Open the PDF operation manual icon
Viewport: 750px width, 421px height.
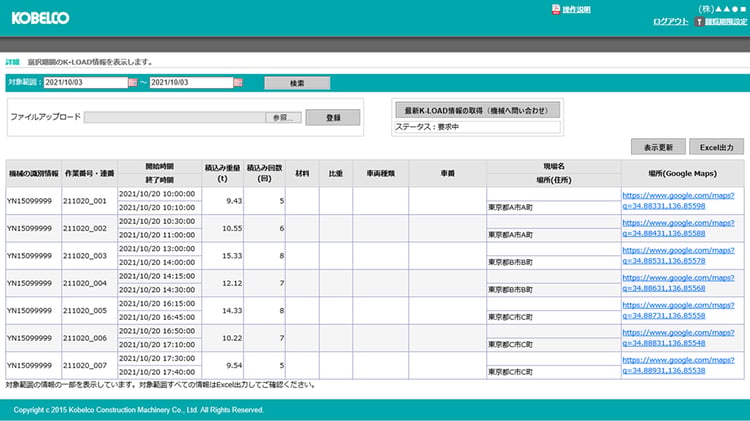555,9
